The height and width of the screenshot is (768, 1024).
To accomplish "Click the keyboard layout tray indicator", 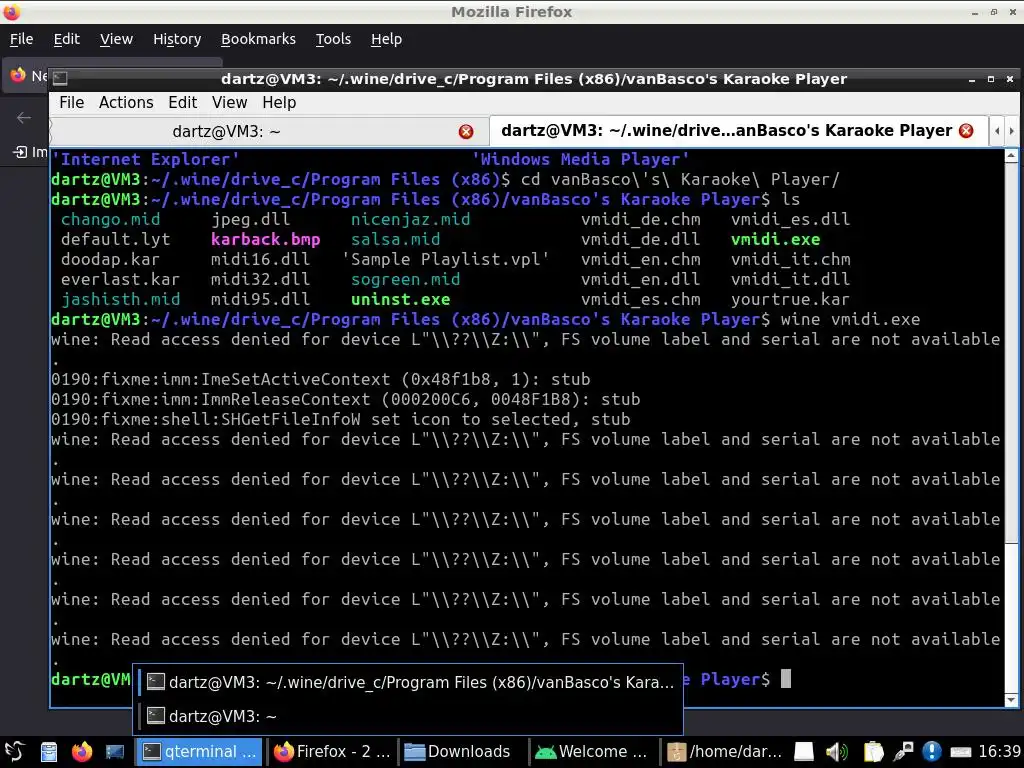I will point(961,752).
